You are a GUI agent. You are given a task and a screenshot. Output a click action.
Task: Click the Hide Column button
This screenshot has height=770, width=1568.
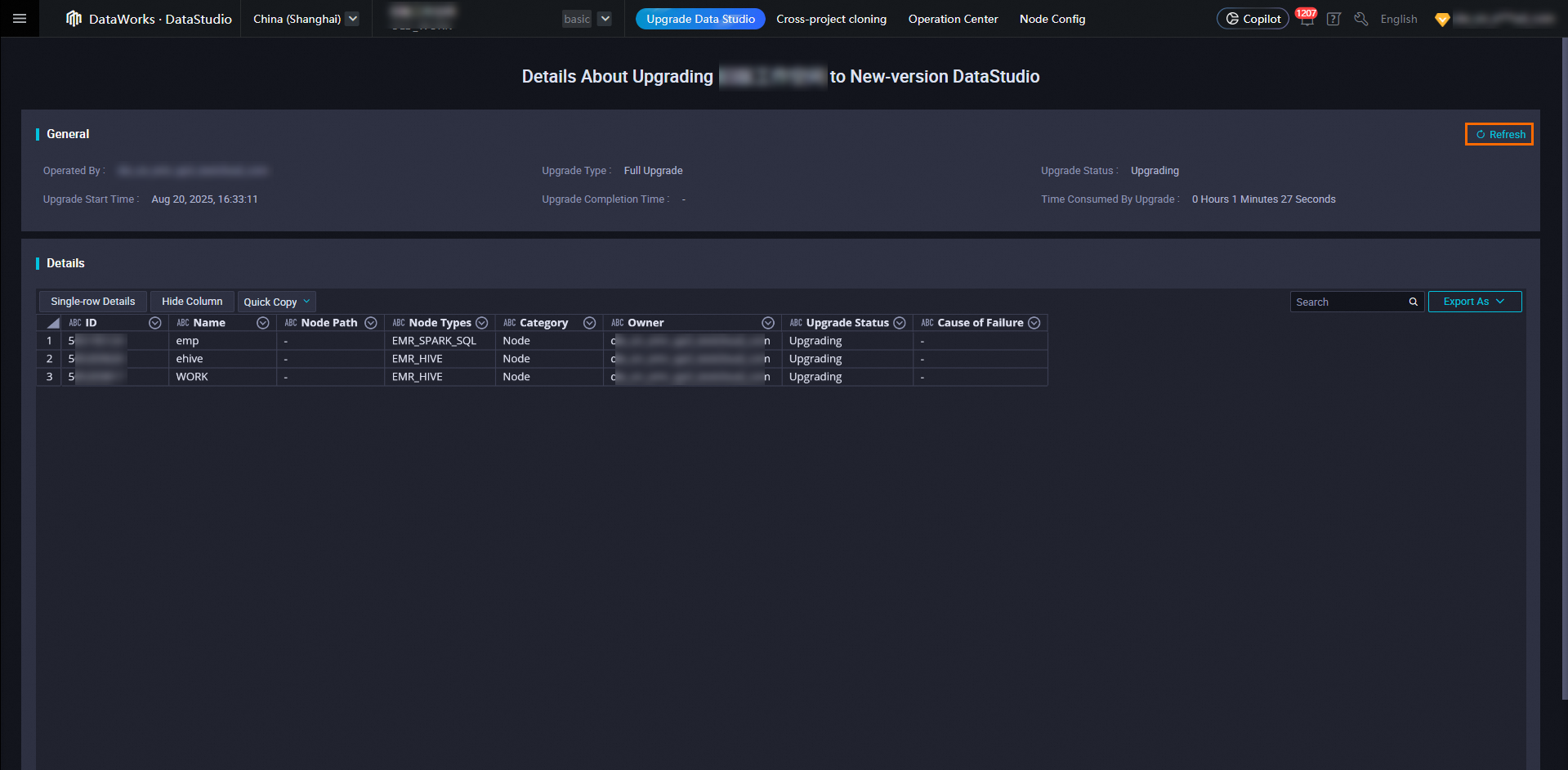[192, 302]
